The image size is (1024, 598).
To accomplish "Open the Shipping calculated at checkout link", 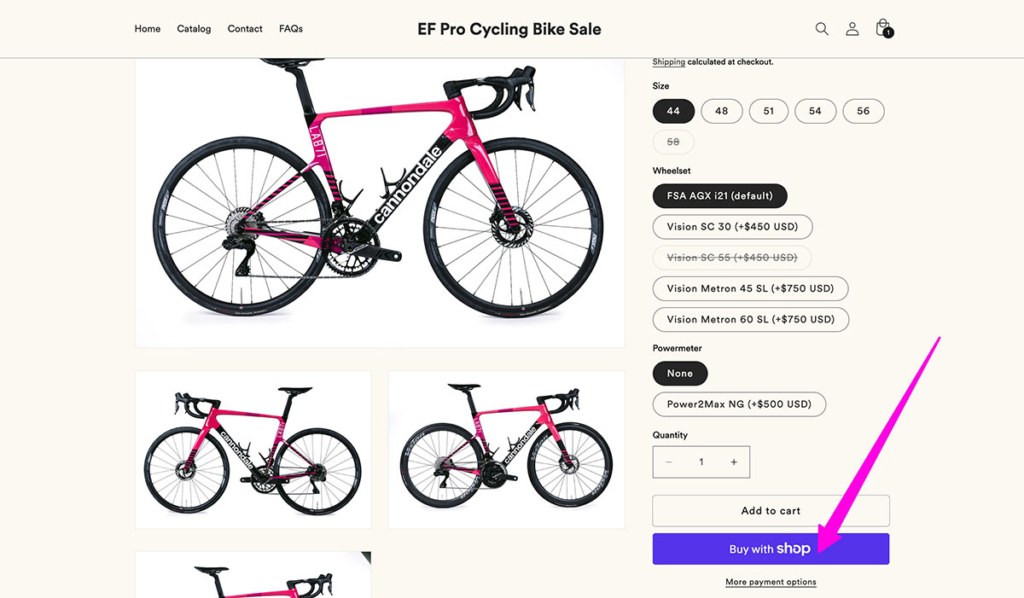I will (x=669, y=61).
